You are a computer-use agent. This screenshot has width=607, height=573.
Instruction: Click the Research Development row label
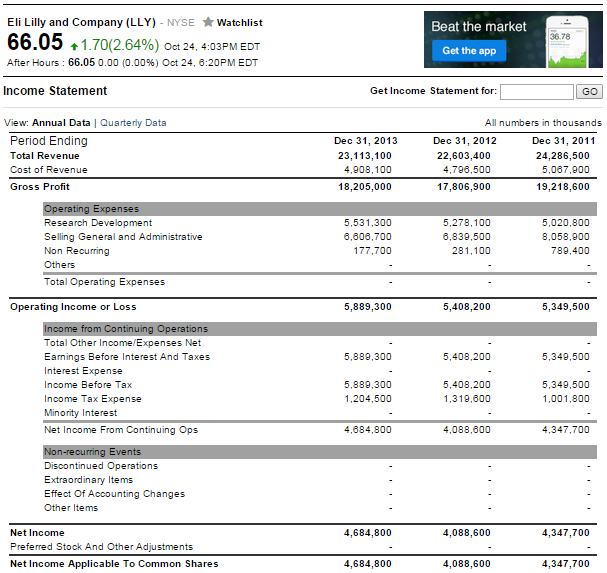click(98, 223)
